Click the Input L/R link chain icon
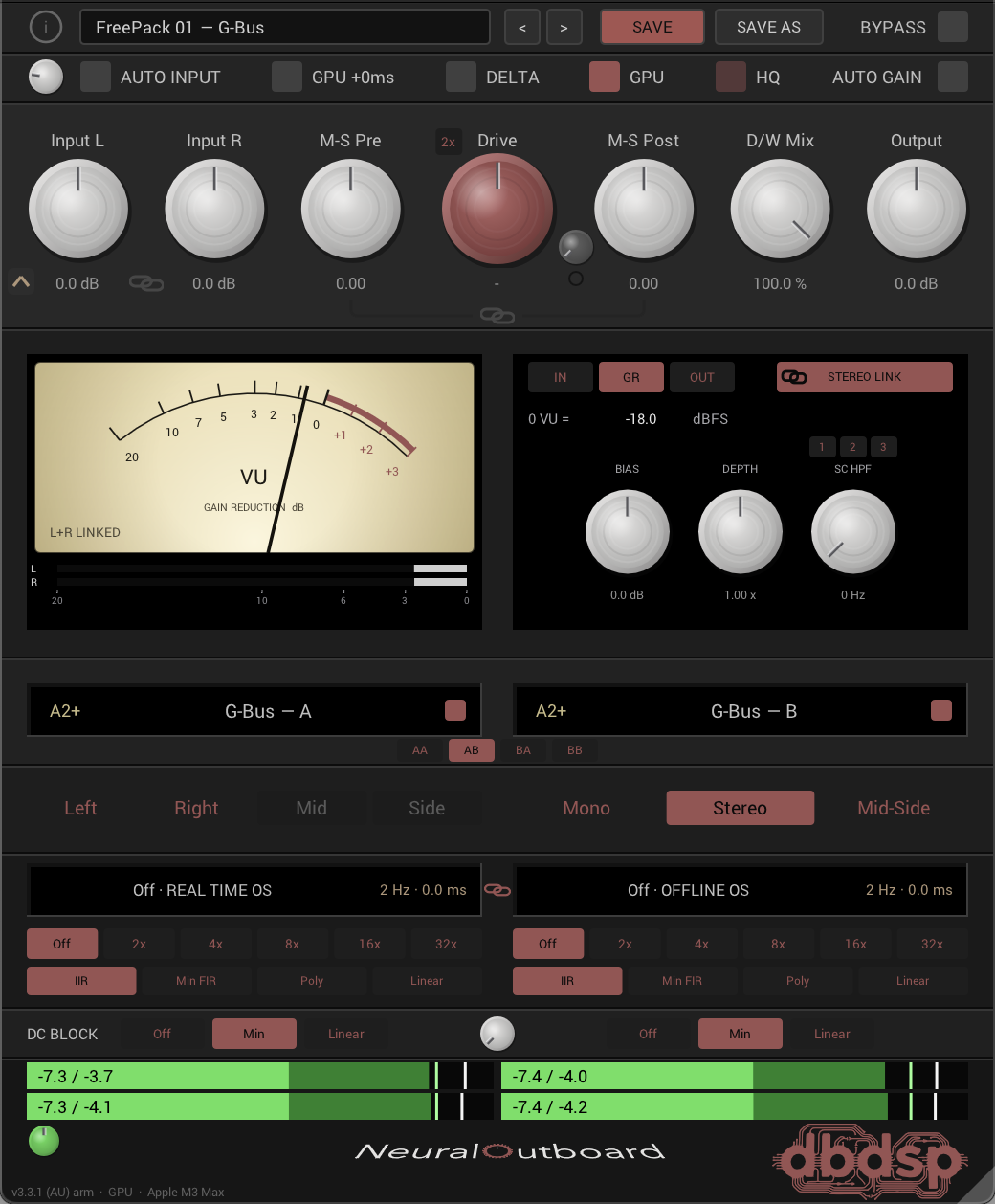The width and height of the screenshot is (995, 1204). click(x=146, y=283)
